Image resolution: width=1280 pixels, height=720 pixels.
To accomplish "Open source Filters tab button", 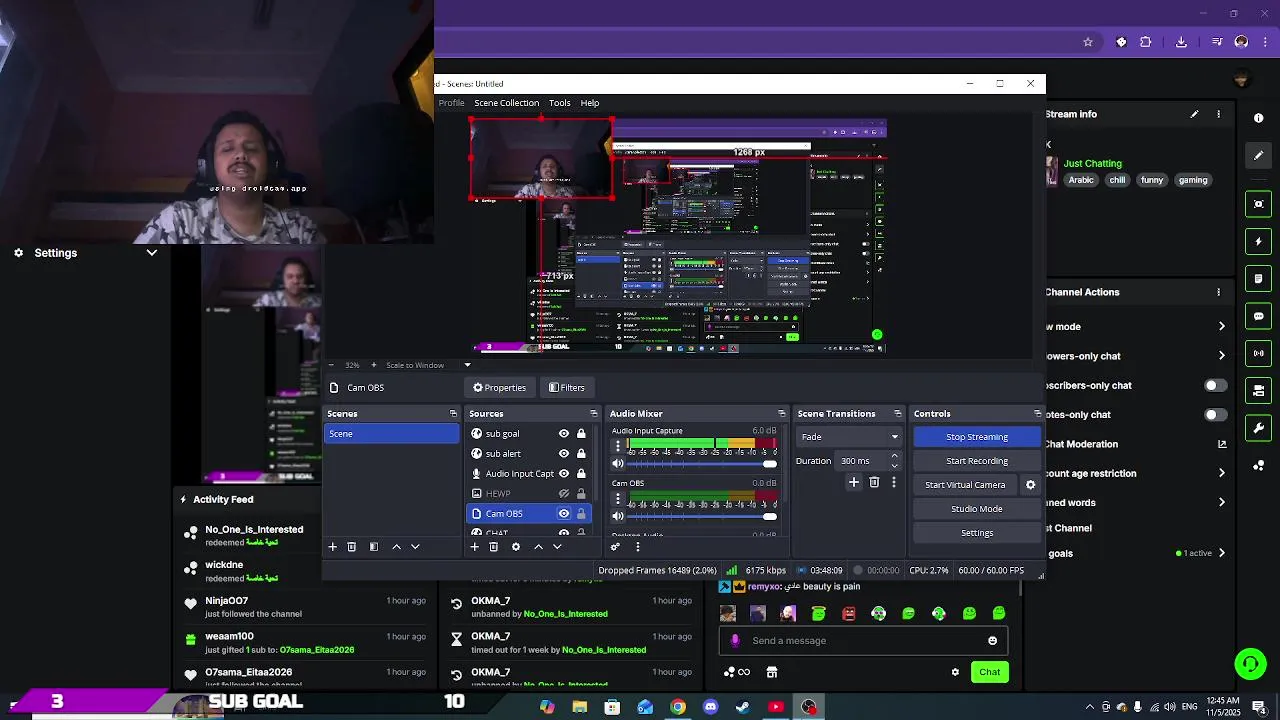I will [567, 388].
